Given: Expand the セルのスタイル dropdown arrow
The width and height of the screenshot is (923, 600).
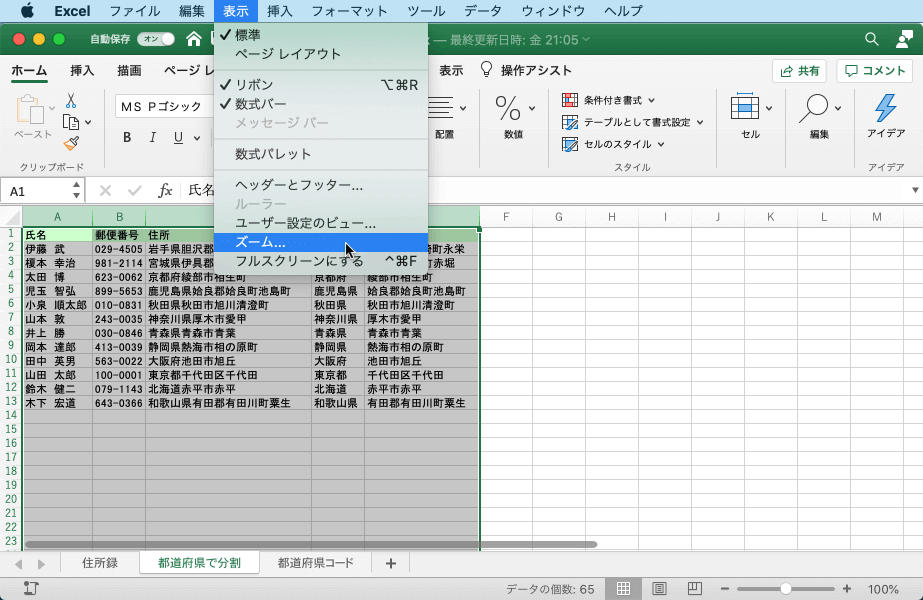Looking at the screenshot, I should click(x=661, y=144).
